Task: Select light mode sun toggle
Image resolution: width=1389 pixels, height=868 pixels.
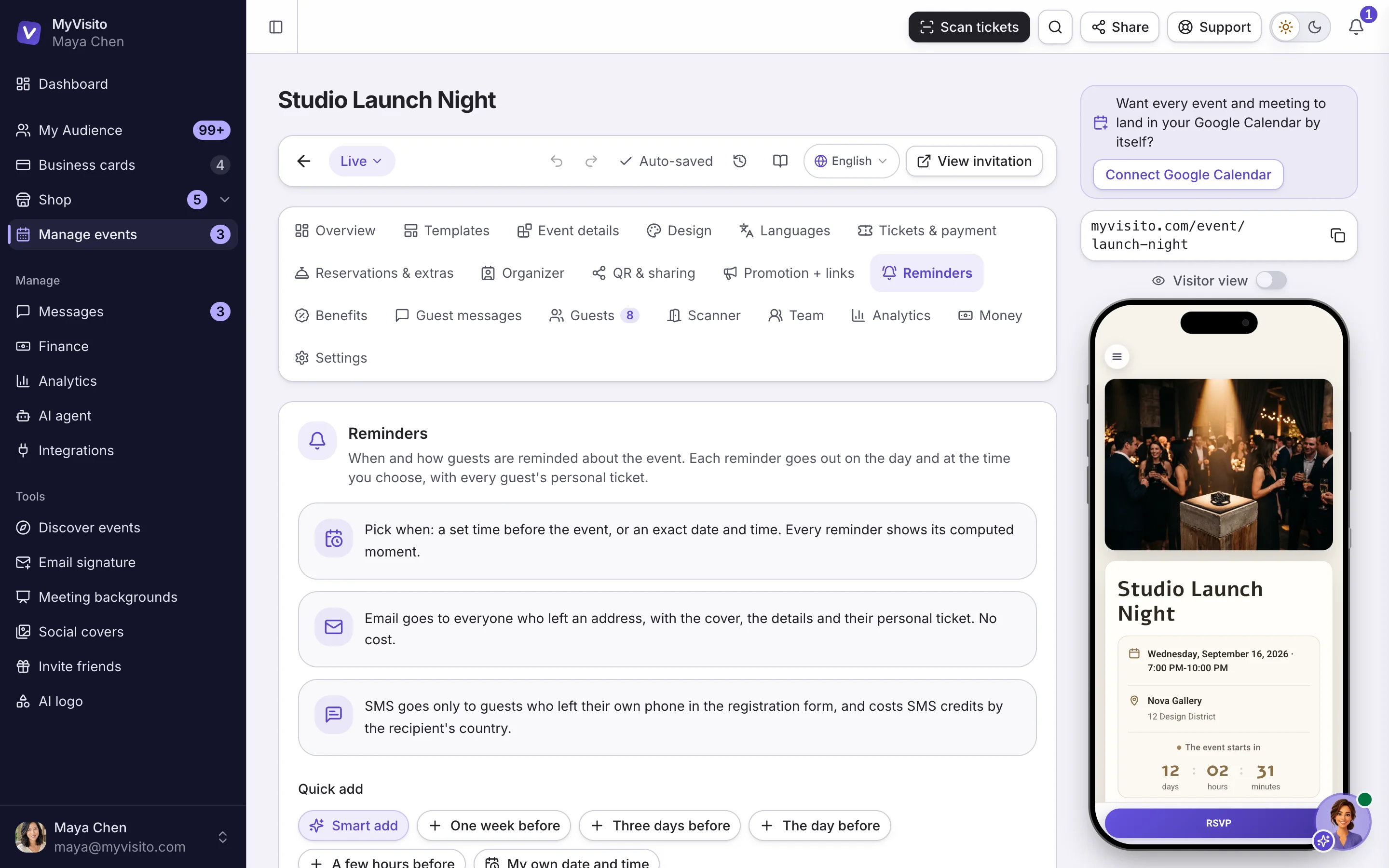Action: [x=1286, y=27]
